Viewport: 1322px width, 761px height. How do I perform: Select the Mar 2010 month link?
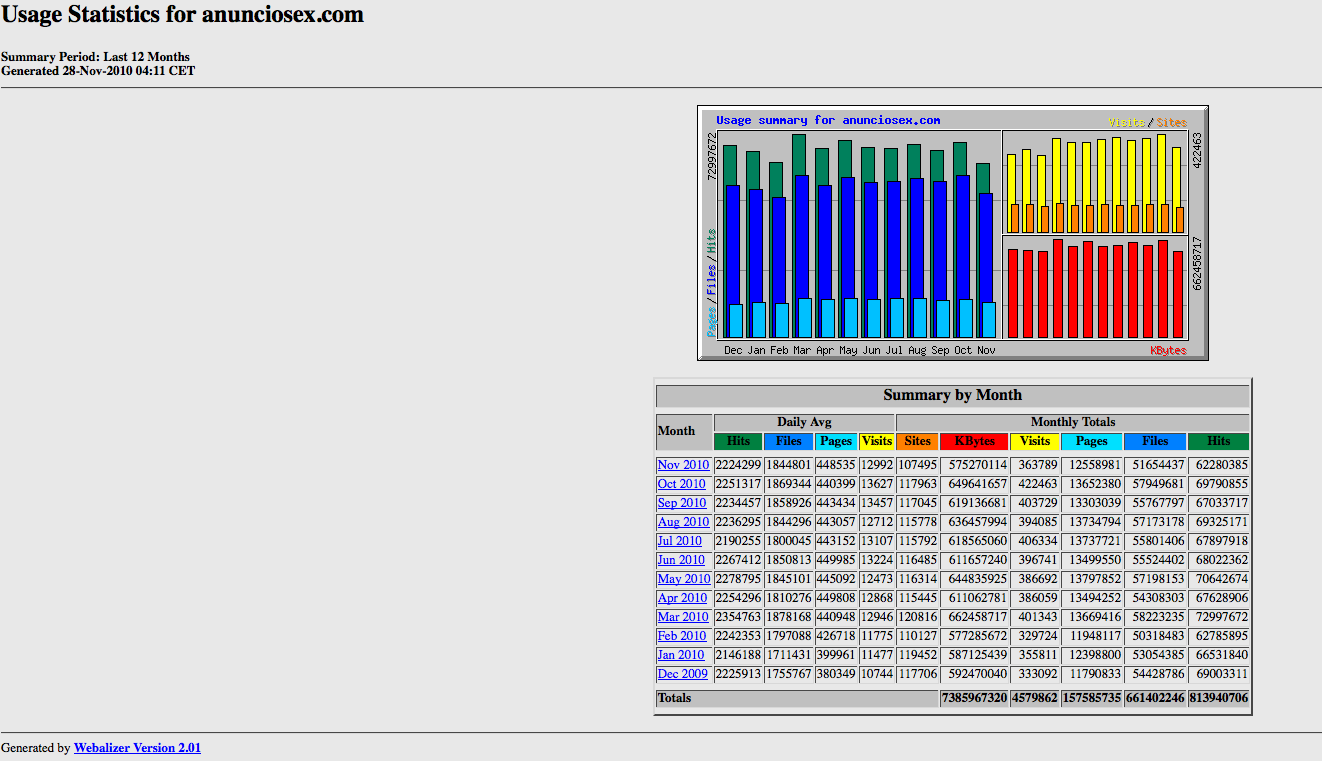pos(682,617)
